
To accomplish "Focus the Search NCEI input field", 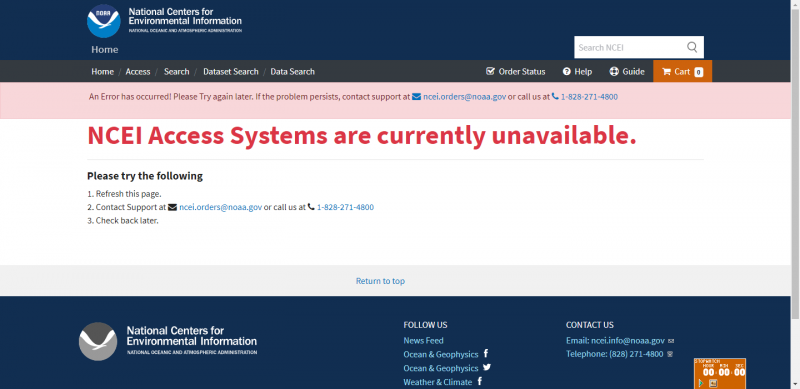I will [630, 47].
